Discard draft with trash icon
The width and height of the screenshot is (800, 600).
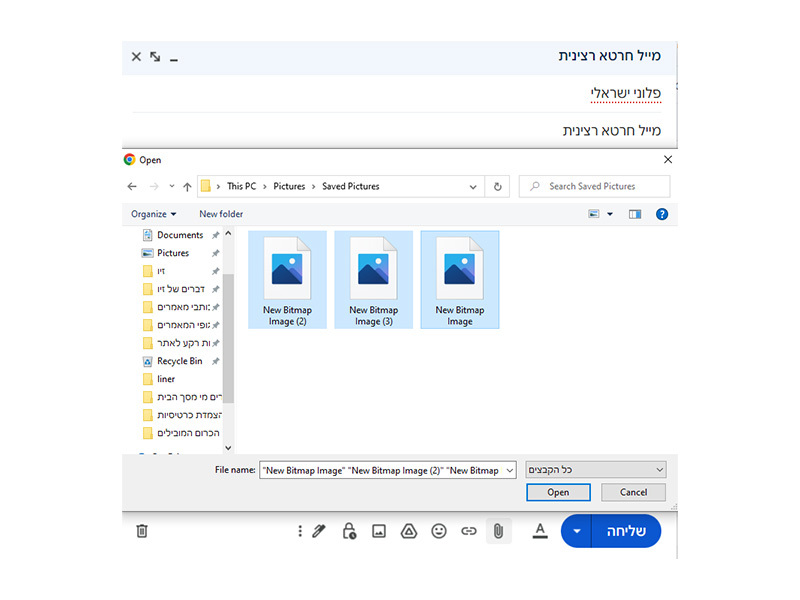pos(142,531)
